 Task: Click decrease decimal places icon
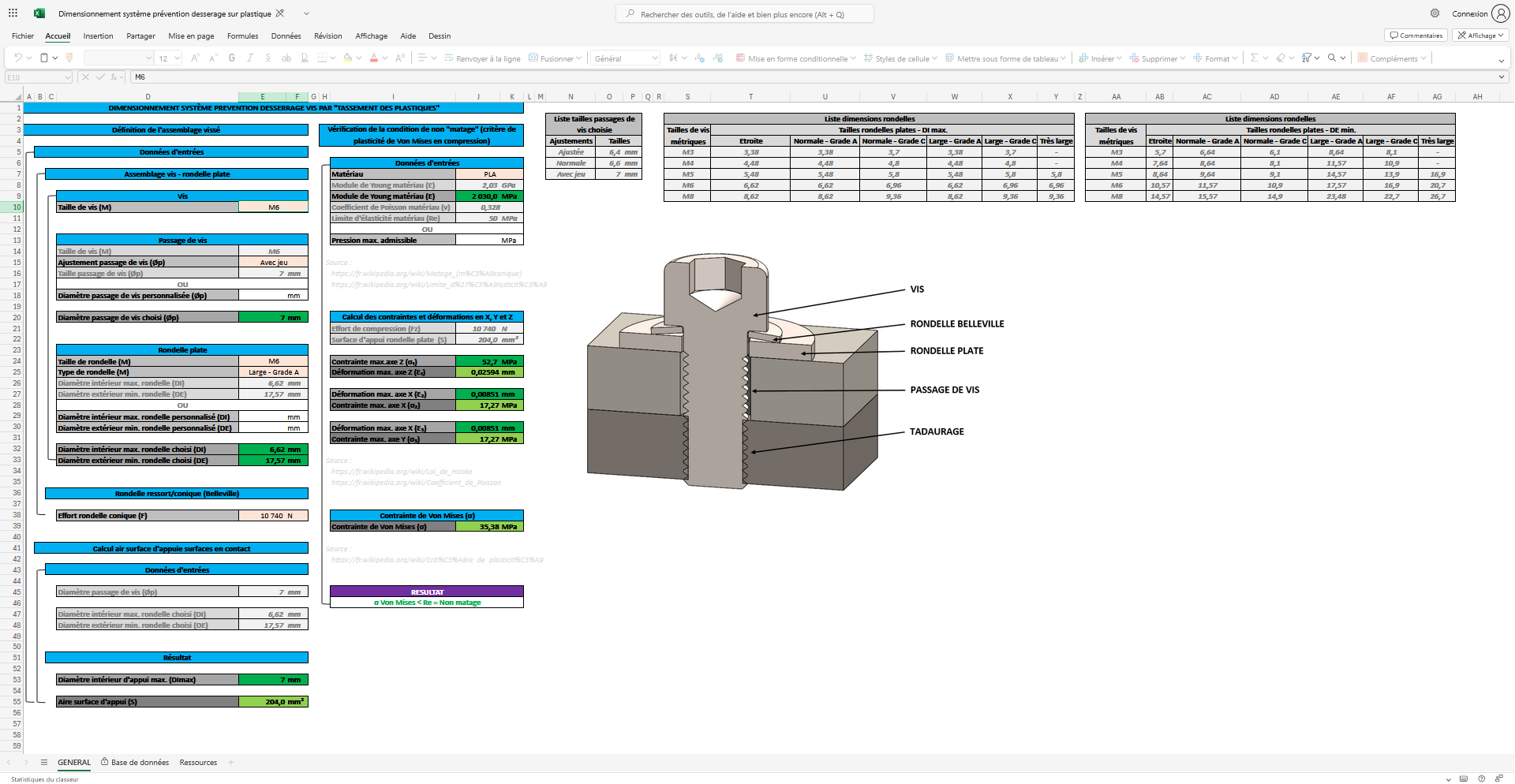718,58
